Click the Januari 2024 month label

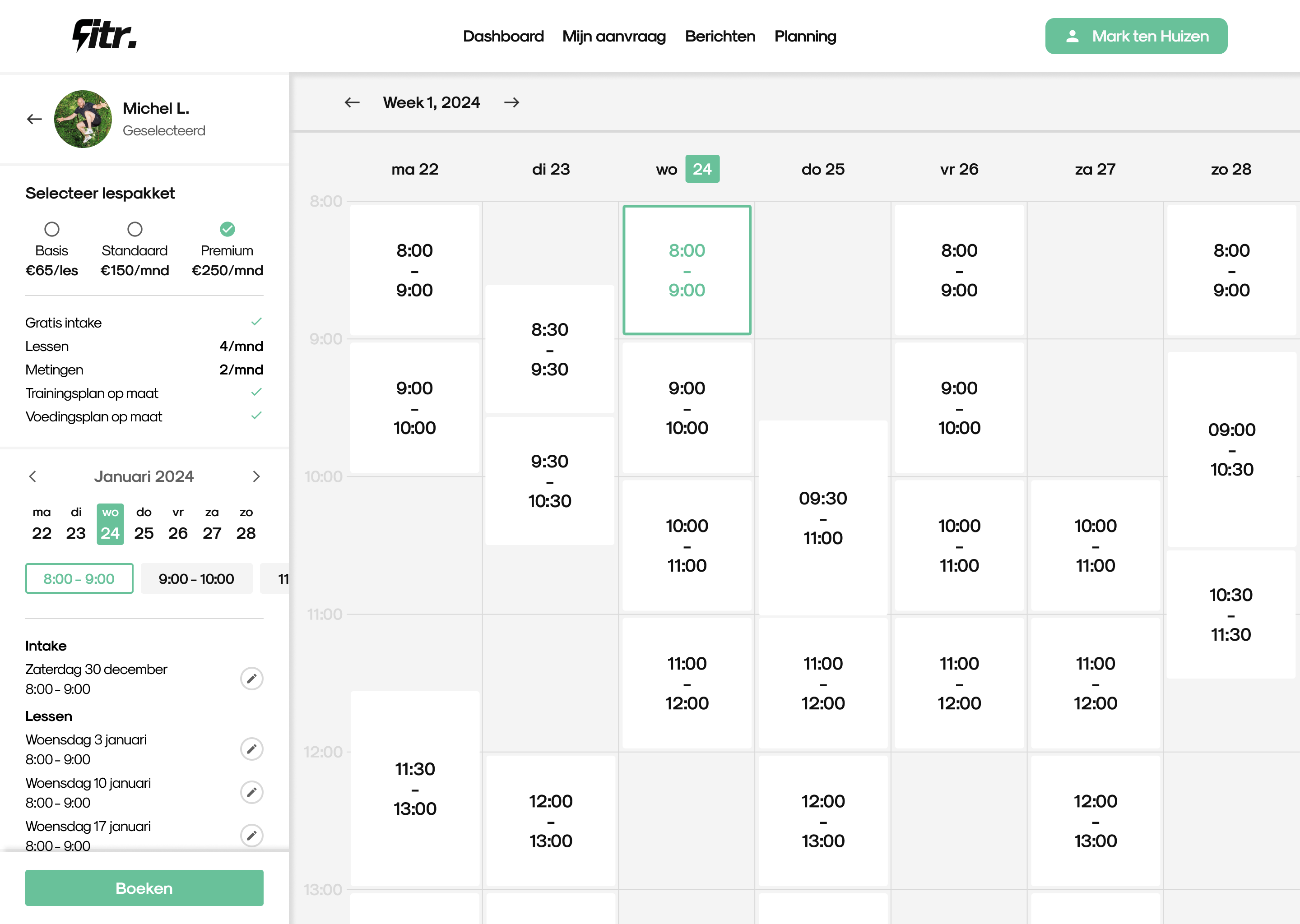(x=144, y=476)
